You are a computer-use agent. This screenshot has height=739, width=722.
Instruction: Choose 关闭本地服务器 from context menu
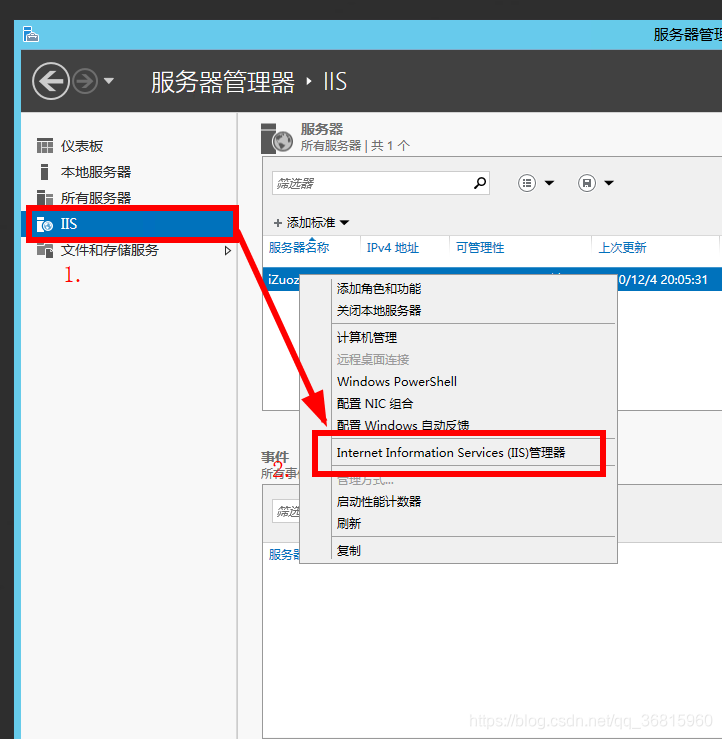point(379,311)
